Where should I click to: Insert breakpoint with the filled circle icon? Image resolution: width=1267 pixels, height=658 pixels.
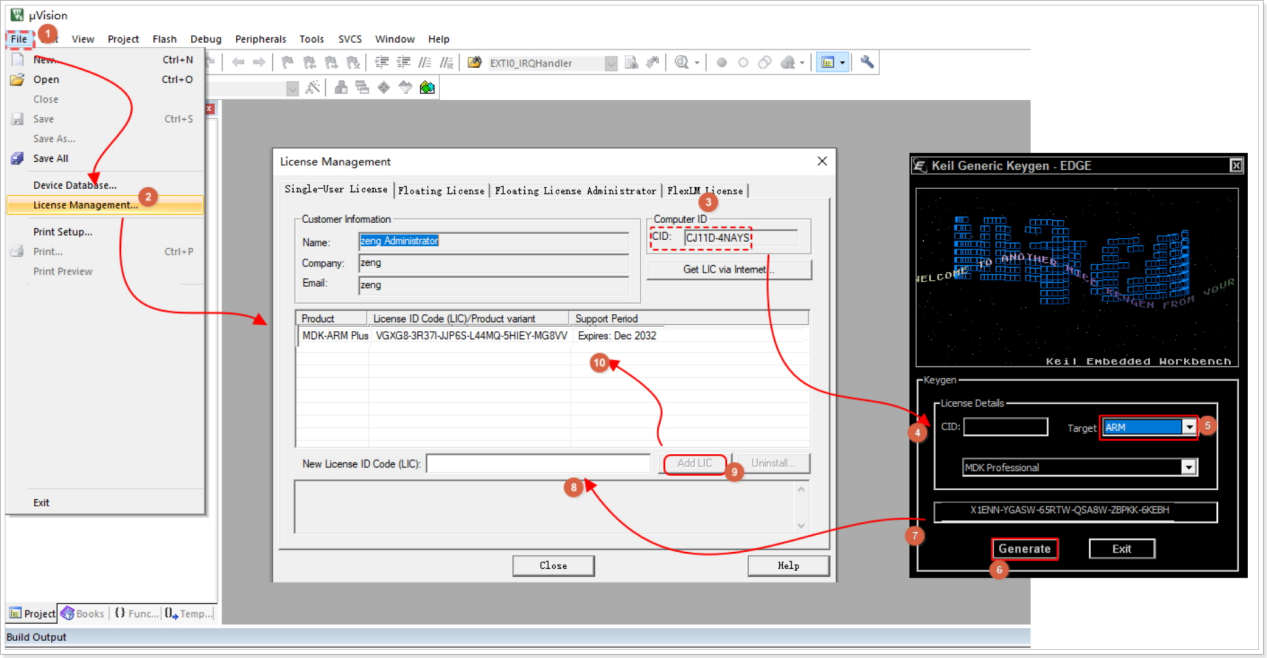721,62
